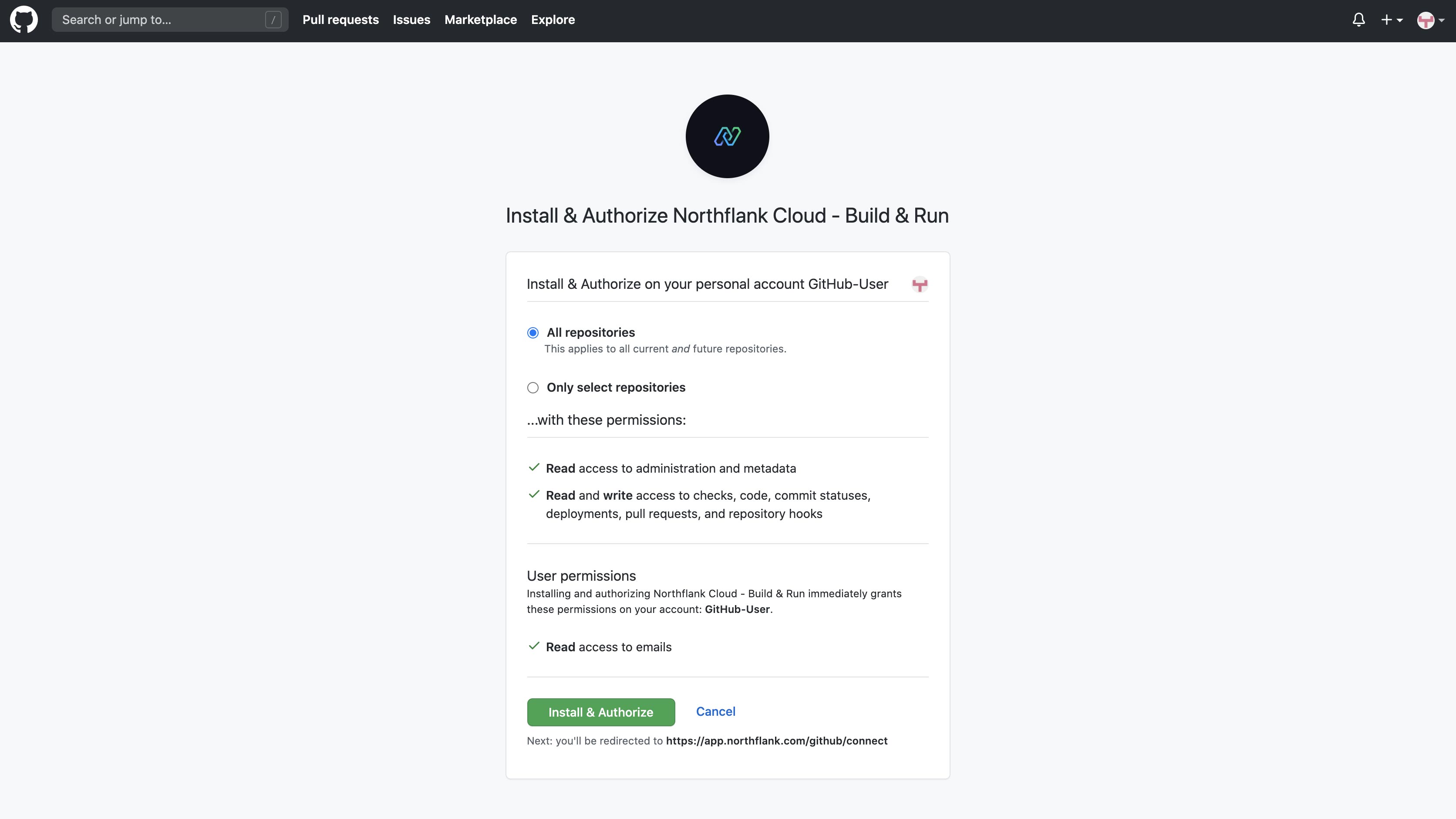This screenshot has height=819, width=1456.
Task: Click the checkmark beside Read access to emails
Action: [533, 646]
